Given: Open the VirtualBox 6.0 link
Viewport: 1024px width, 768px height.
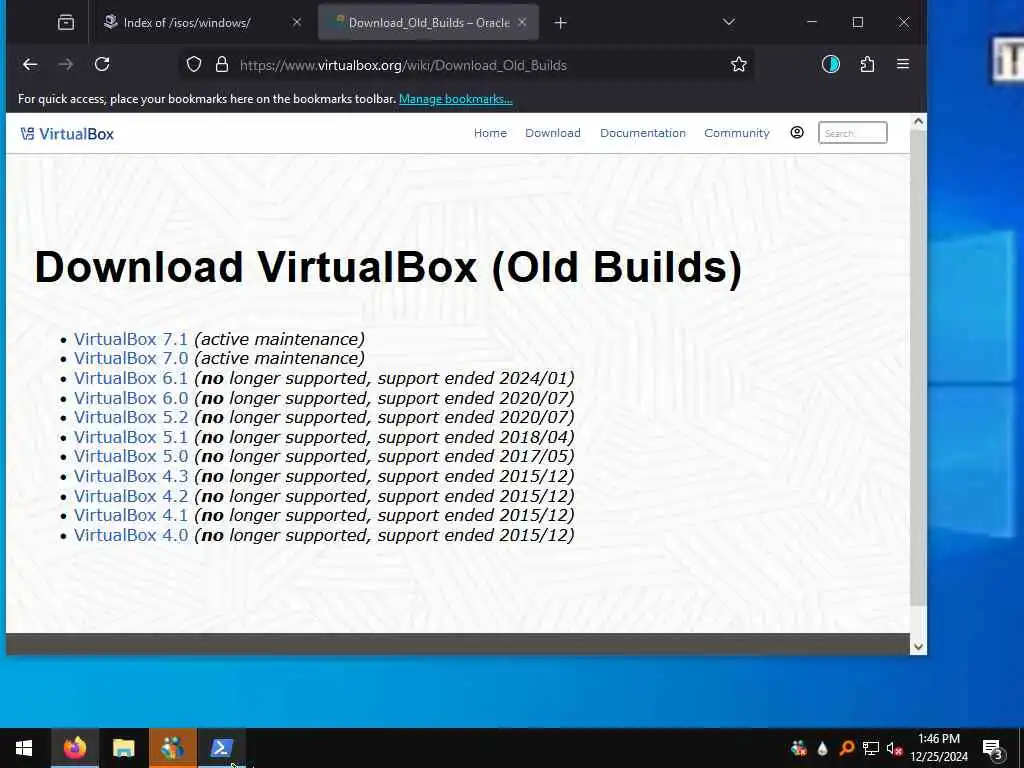Looking at the screenshot, I should click(x=131, y=398).
